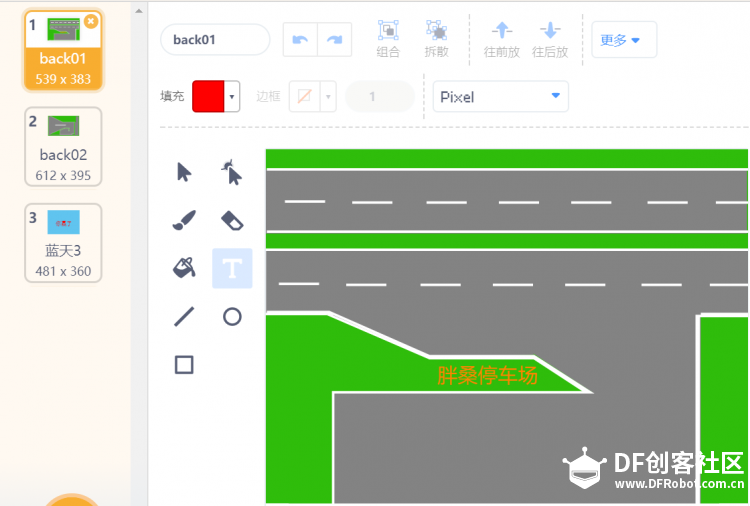The width and height of the screenshot is (750, 506).
Task: Click the 拆散 ungroup icon
Action: pyautogui.click(x=436, y=39)
